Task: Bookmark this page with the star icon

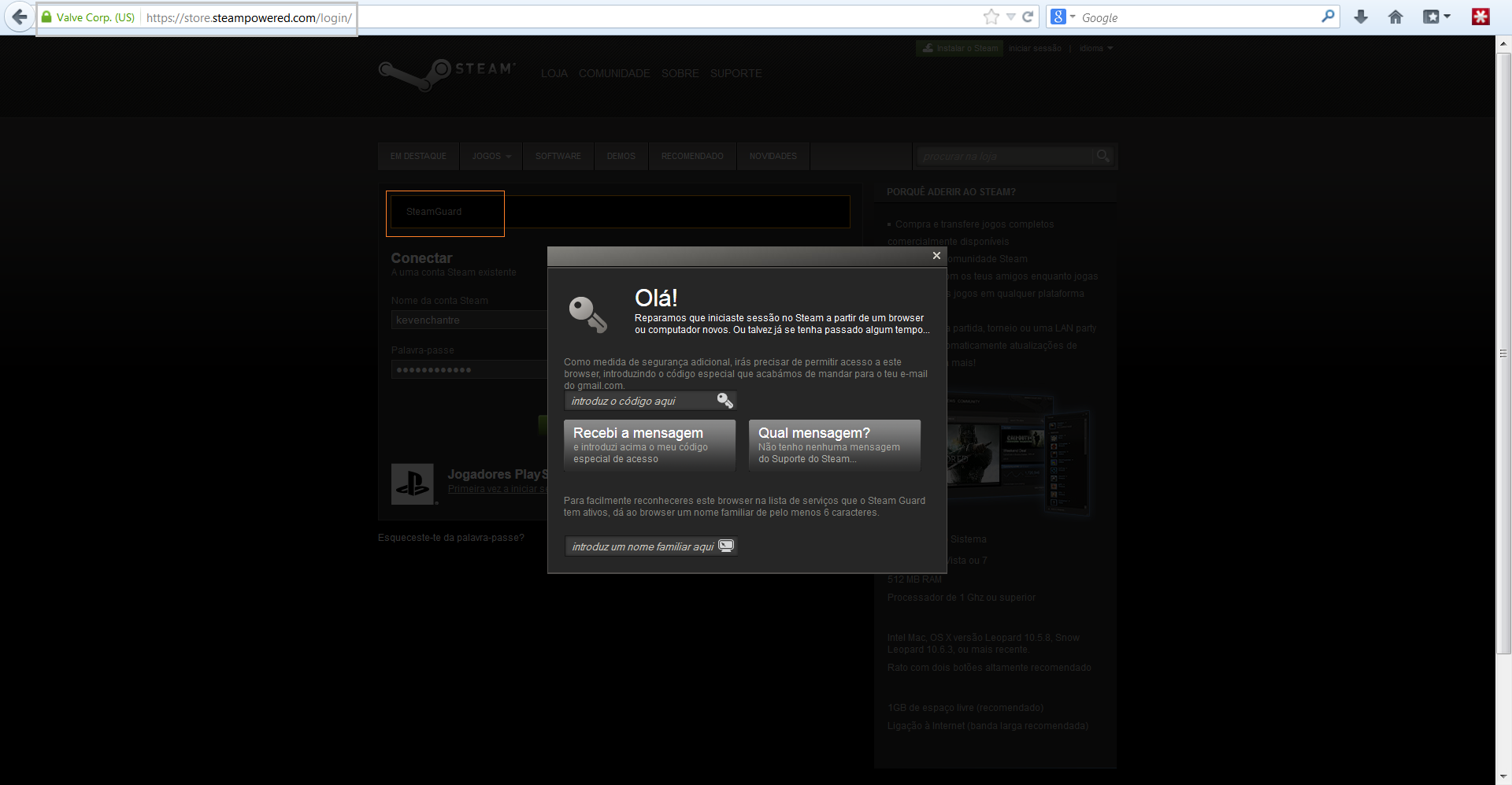Action: coord(991,17)
